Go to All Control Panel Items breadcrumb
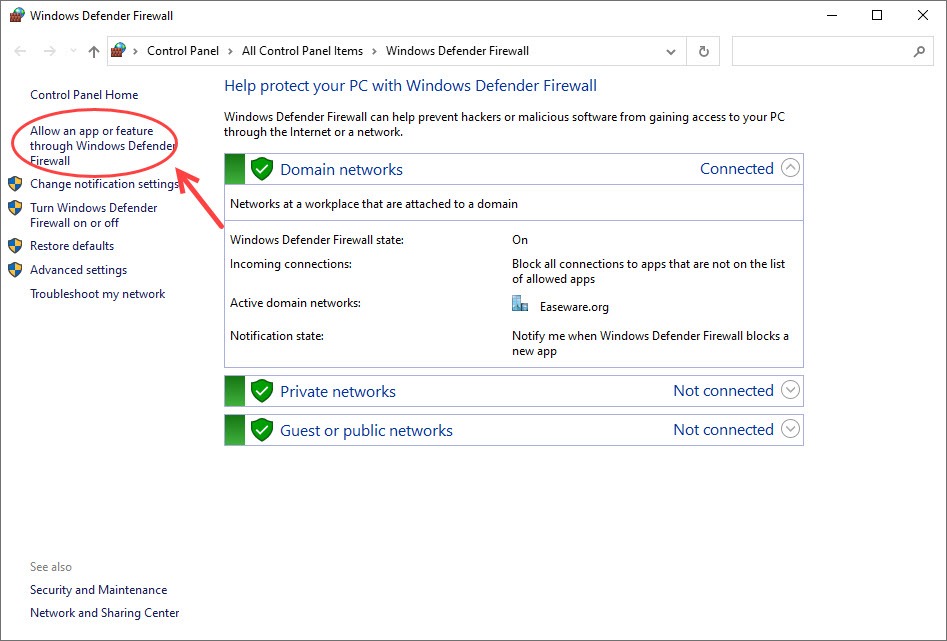 point(301,51)
